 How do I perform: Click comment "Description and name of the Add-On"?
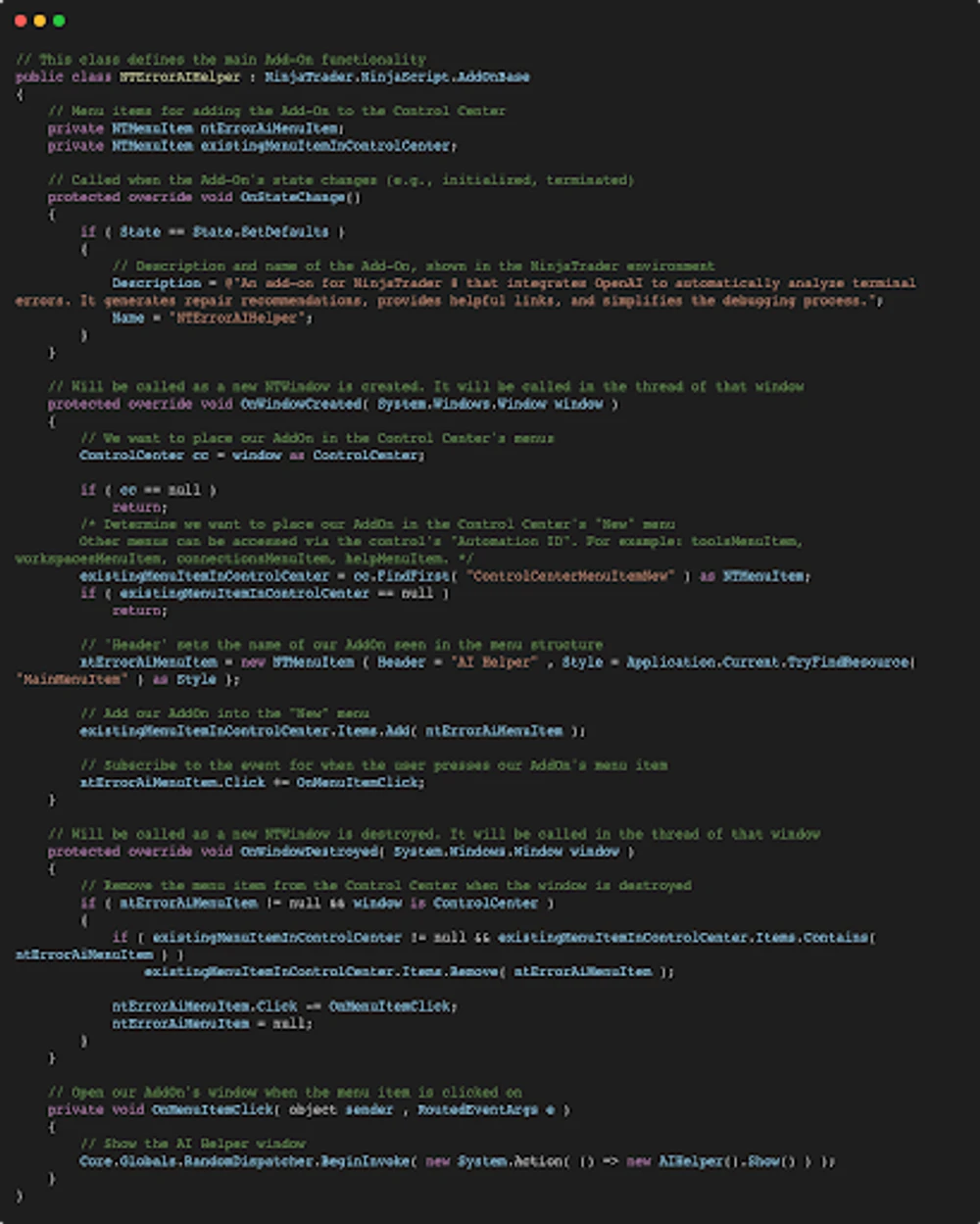[x=414, y=266]
